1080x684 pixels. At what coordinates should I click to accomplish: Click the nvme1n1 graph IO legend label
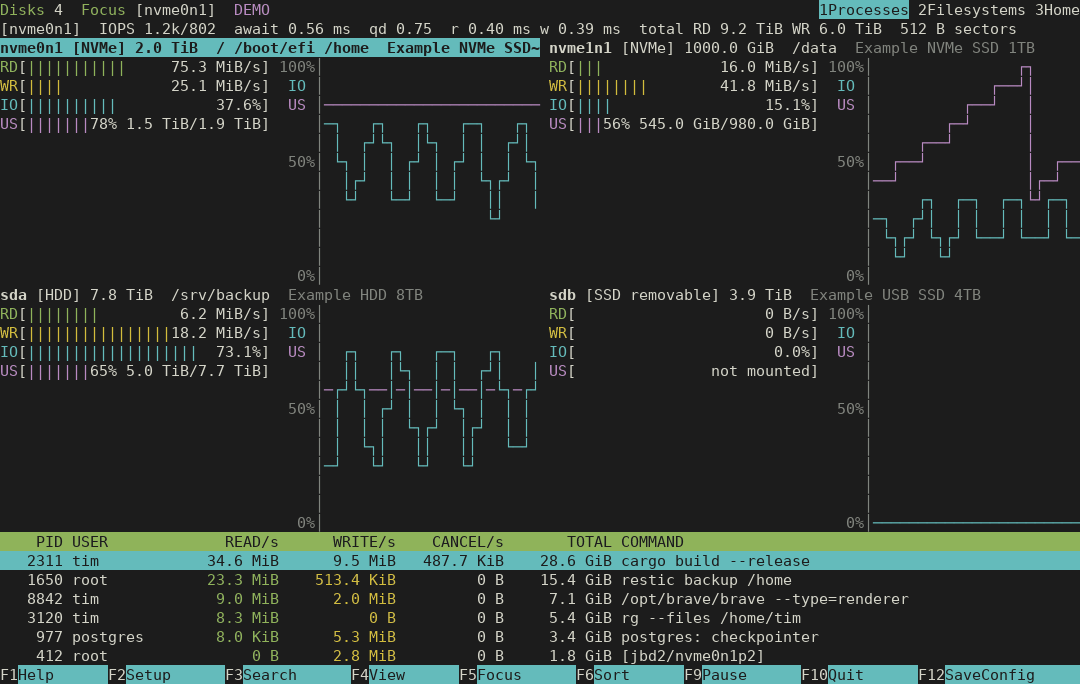point(846,86)
